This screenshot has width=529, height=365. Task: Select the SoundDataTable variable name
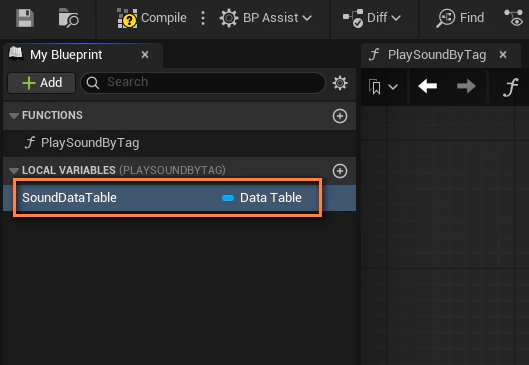coord(69,198)
